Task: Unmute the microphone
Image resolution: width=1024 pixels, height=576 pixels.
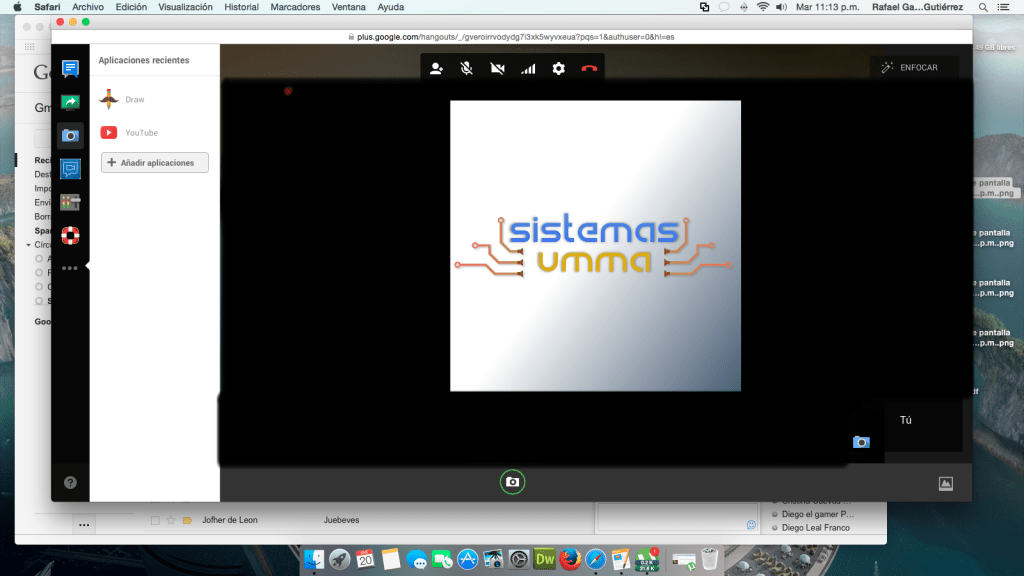Action: (466, 68)
